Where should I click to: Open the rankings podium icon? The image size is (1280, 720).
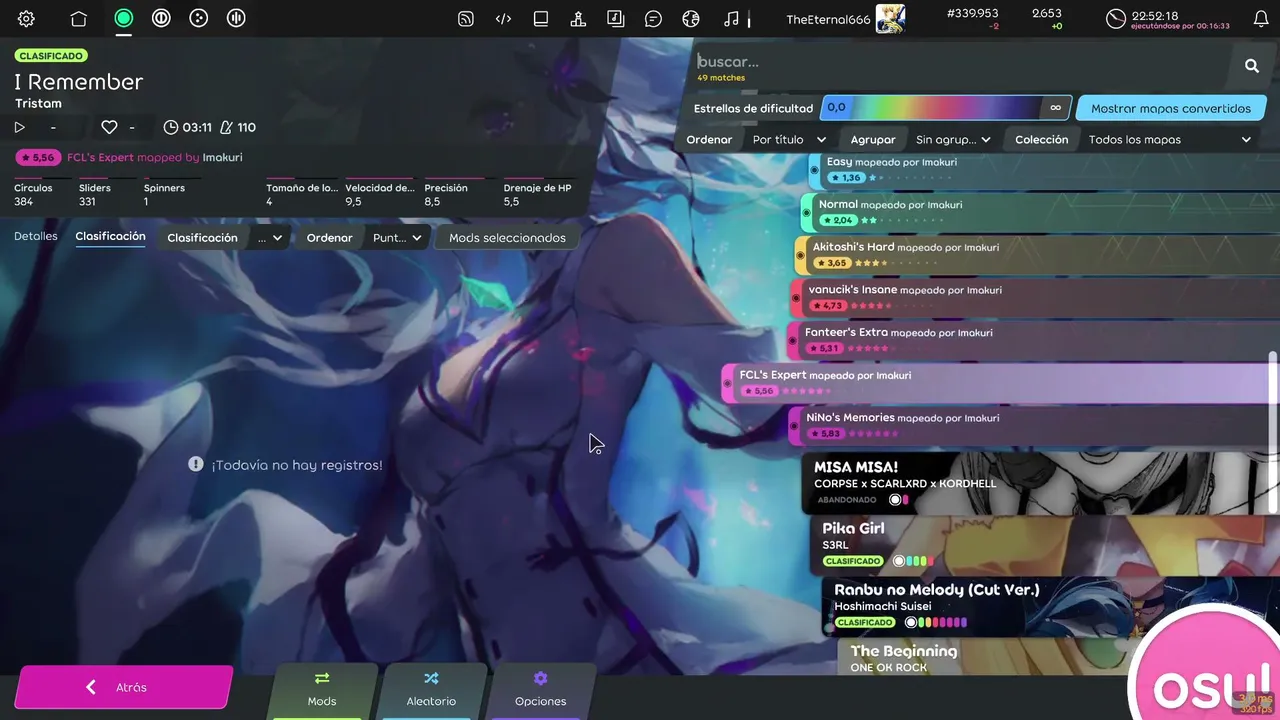pos(578,18)
